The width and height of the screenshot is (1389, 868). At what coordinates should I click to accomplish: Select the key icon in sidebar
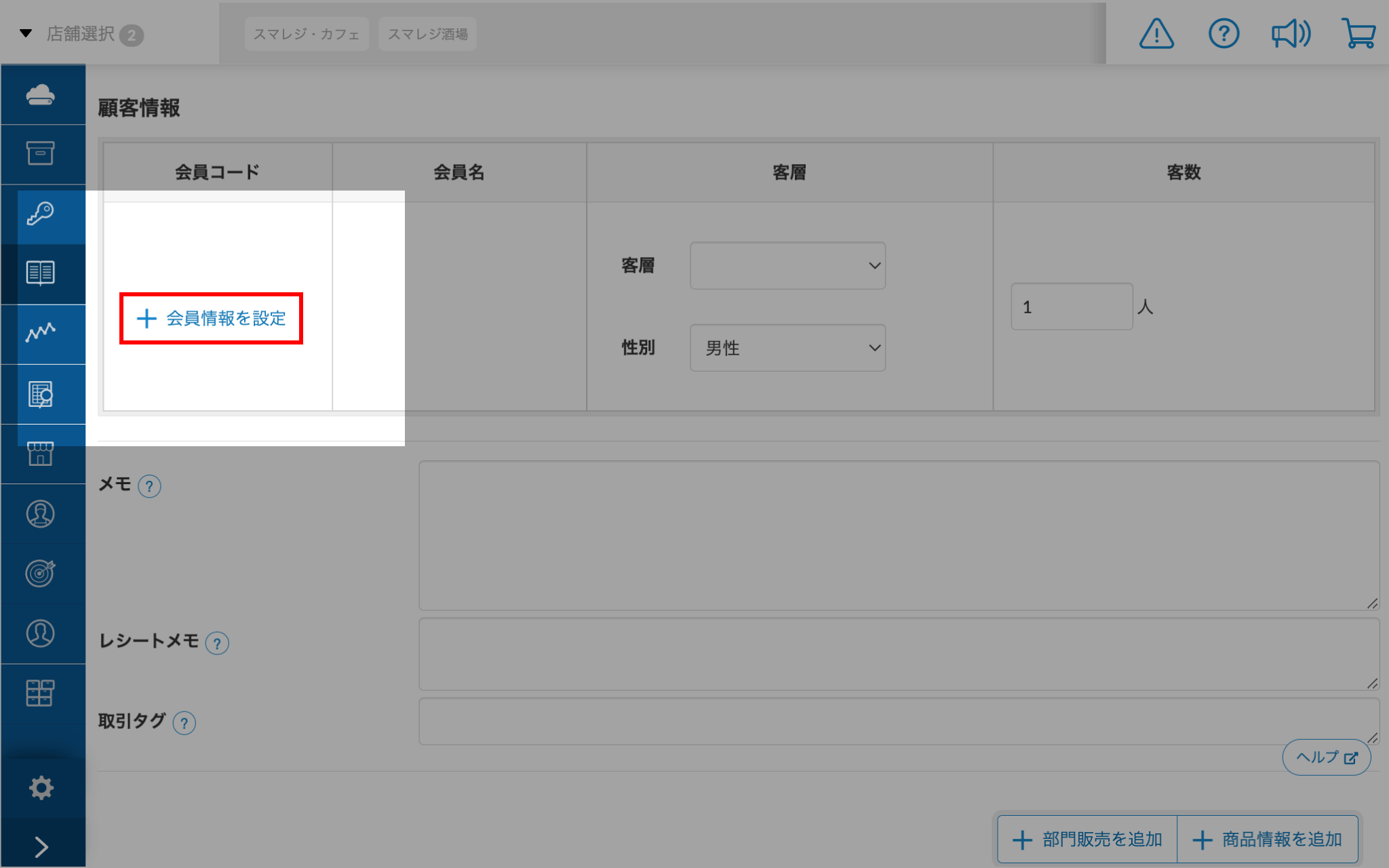41,214
